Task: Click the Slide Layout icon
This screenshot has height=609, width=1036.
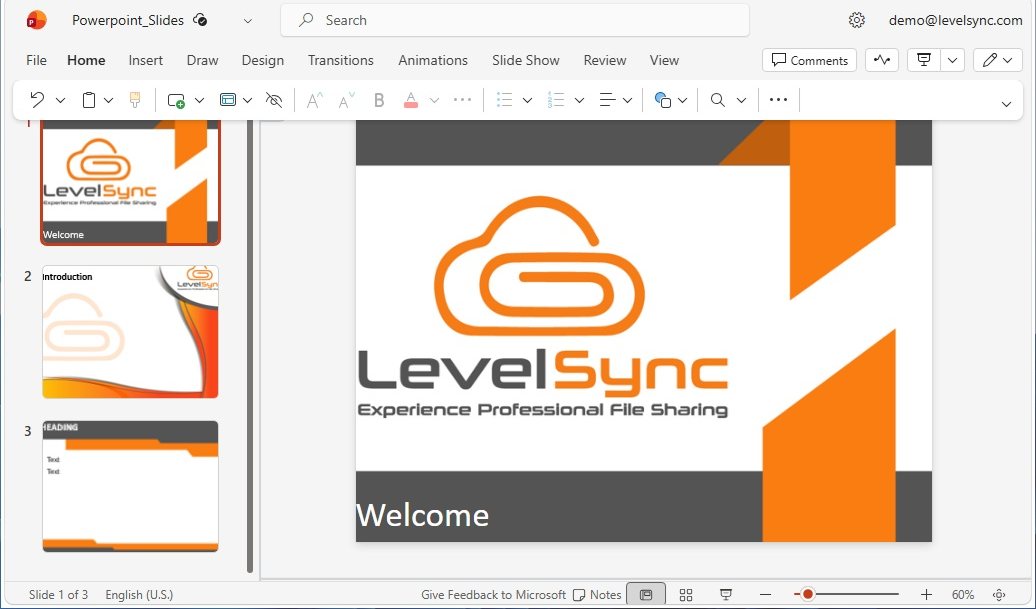Action: (x=228, y=100)
